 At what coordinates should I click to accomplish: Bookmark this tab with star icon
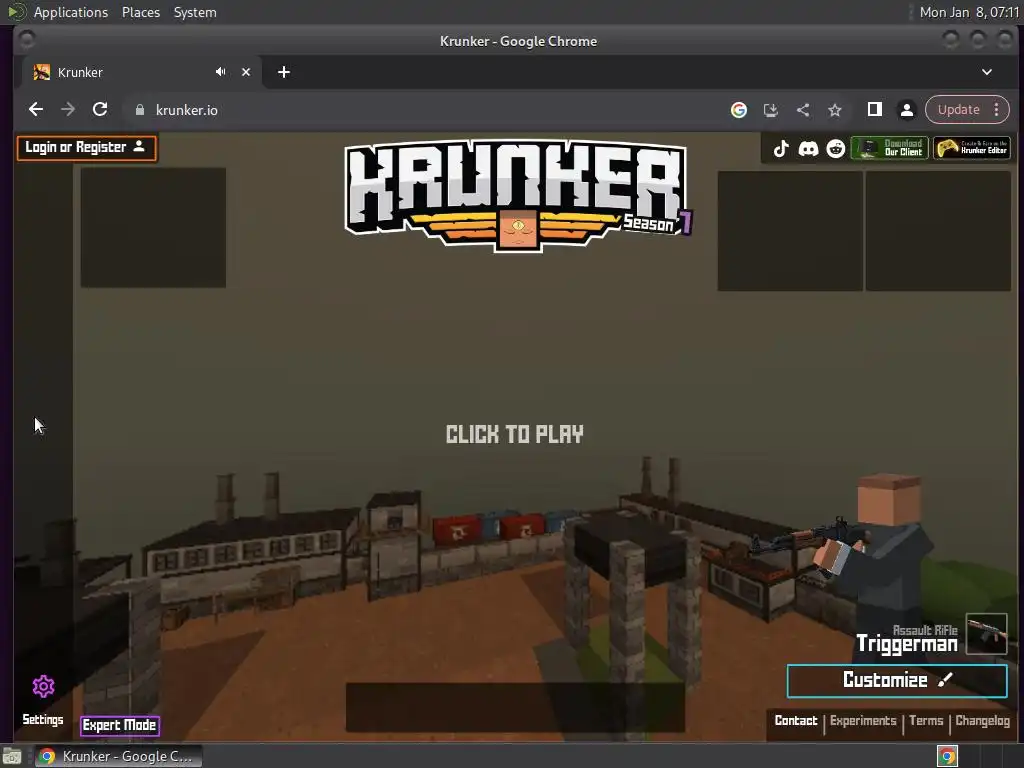835,110
